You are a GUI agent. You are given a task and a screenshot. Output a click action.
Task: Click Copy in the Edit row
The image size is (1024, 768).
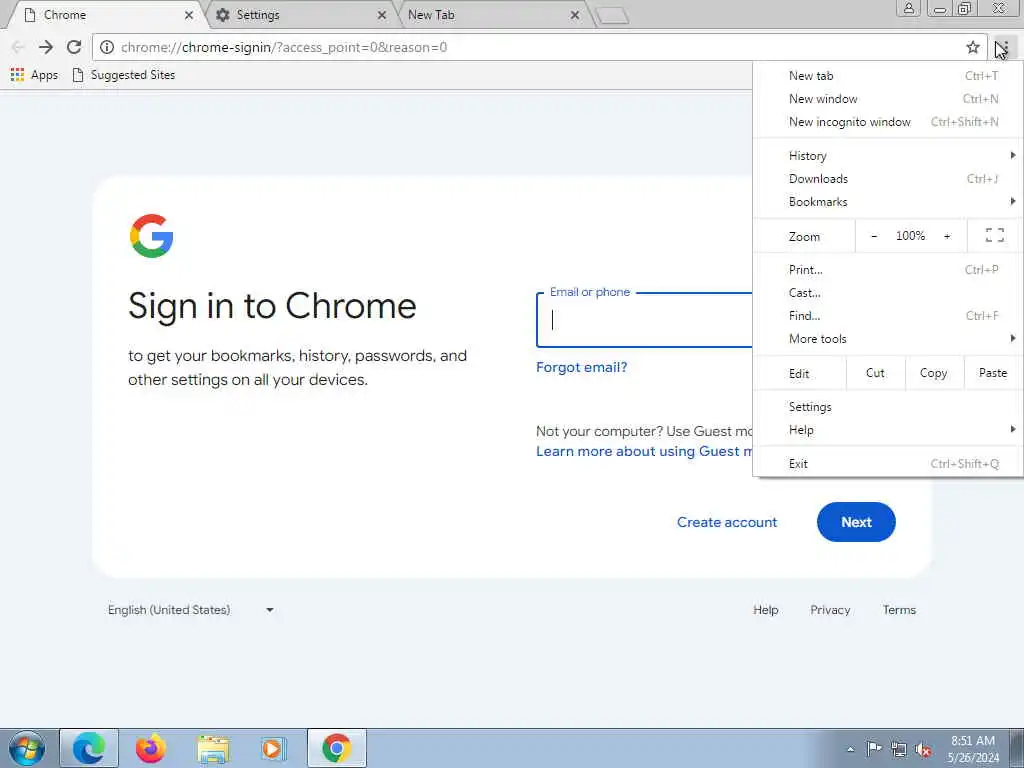[934, 373]
